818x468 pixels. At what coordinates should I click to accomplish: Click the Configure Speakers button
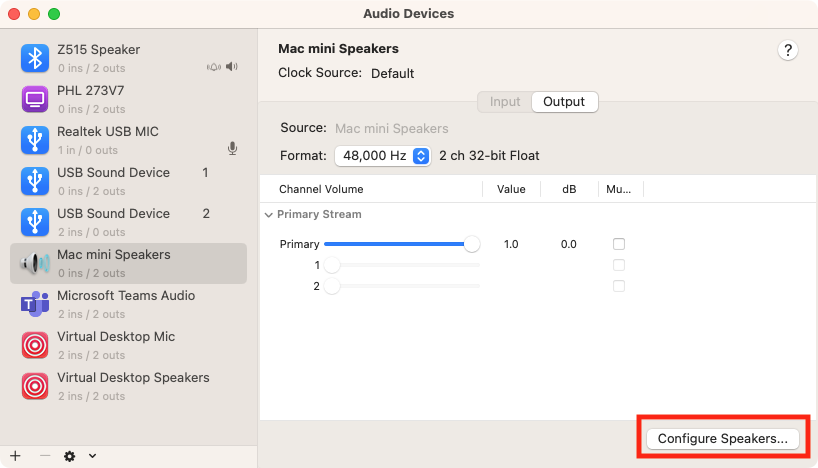[x=723, y=439]
